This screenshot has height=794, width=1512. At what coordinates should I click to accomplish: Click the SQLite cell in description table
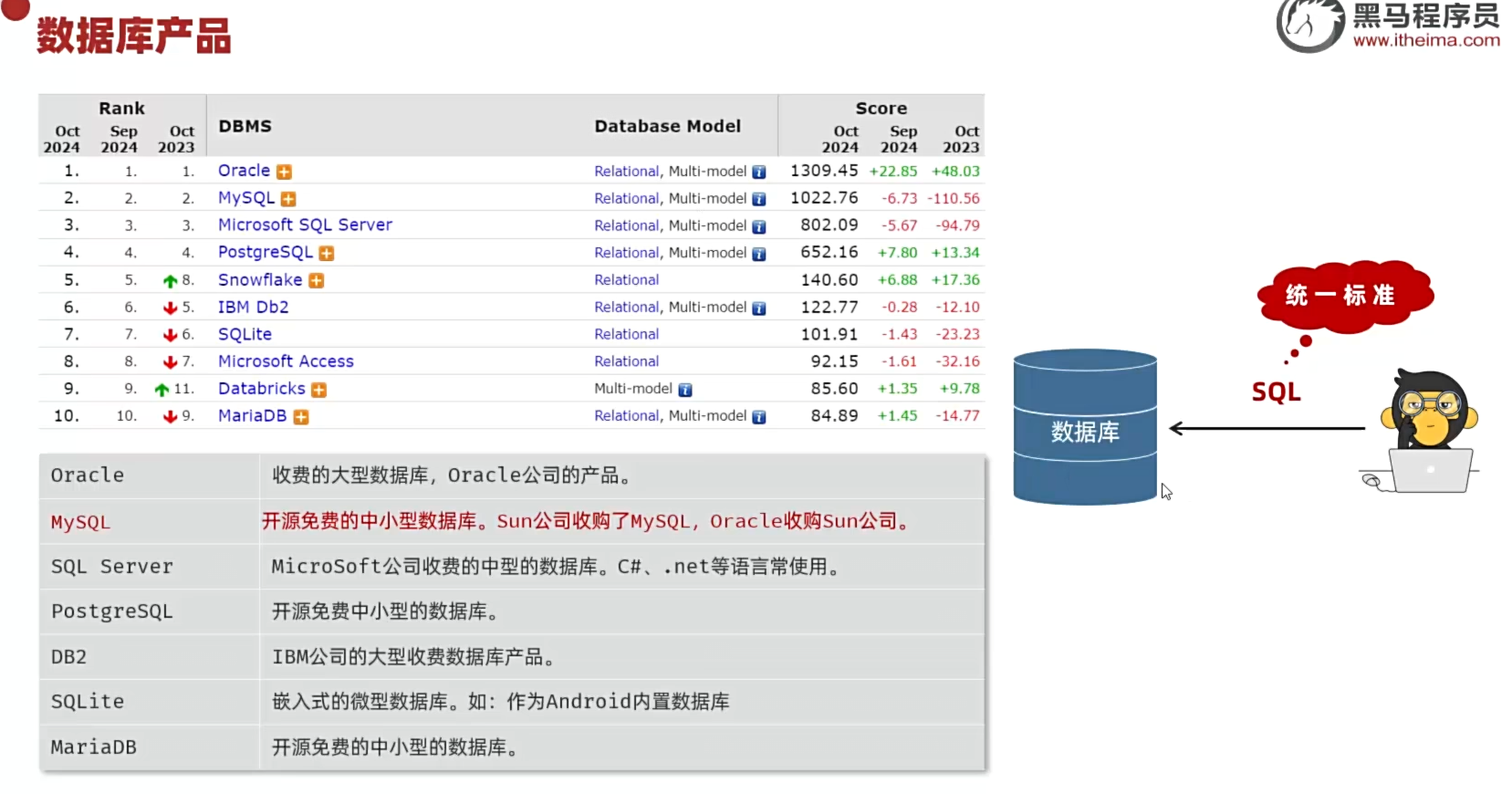coord(150,702)
